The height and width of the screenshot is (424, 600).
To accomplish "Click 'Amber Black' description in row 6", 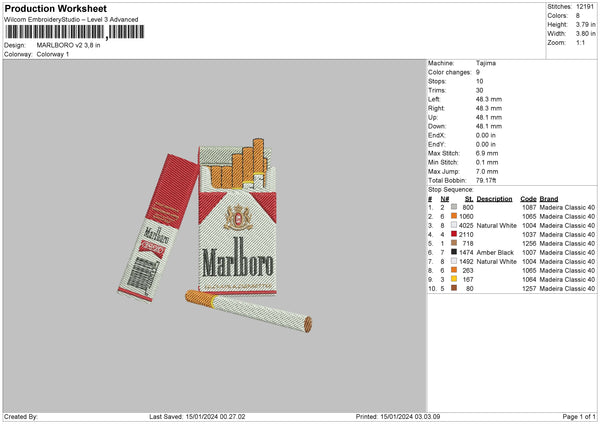I will point(495,253).
